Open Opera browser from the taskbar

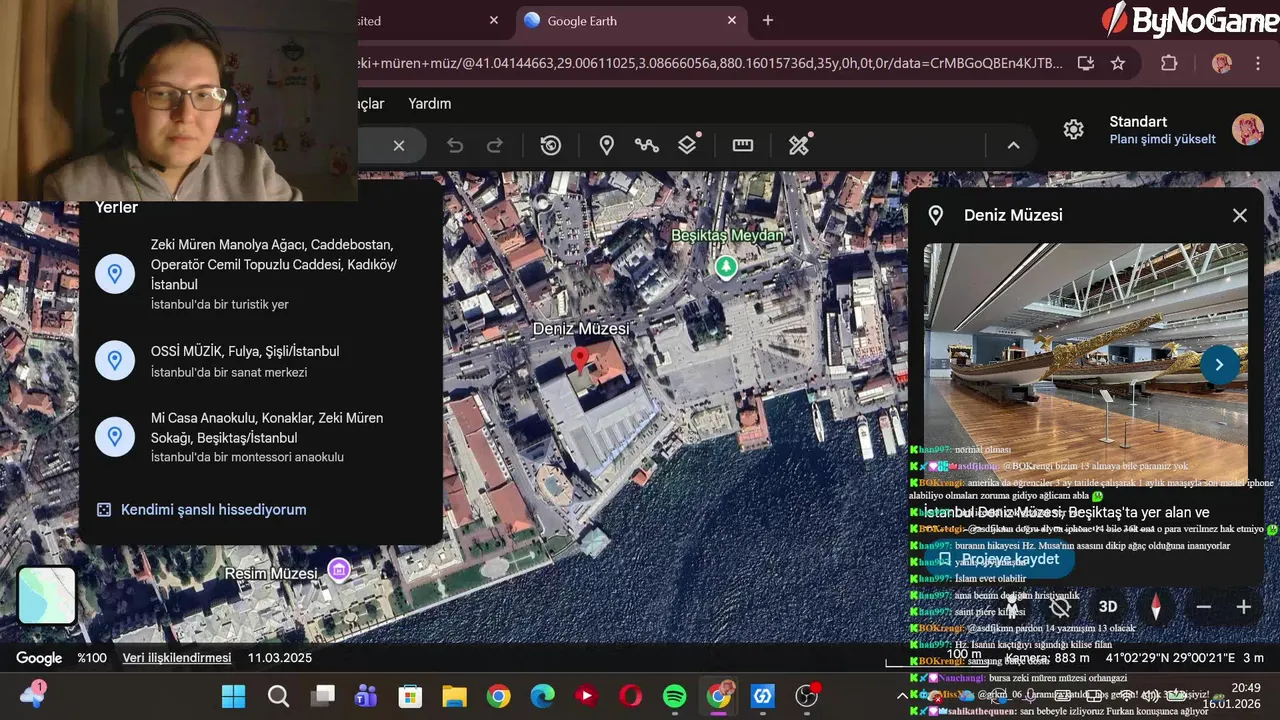click(631, 696)
